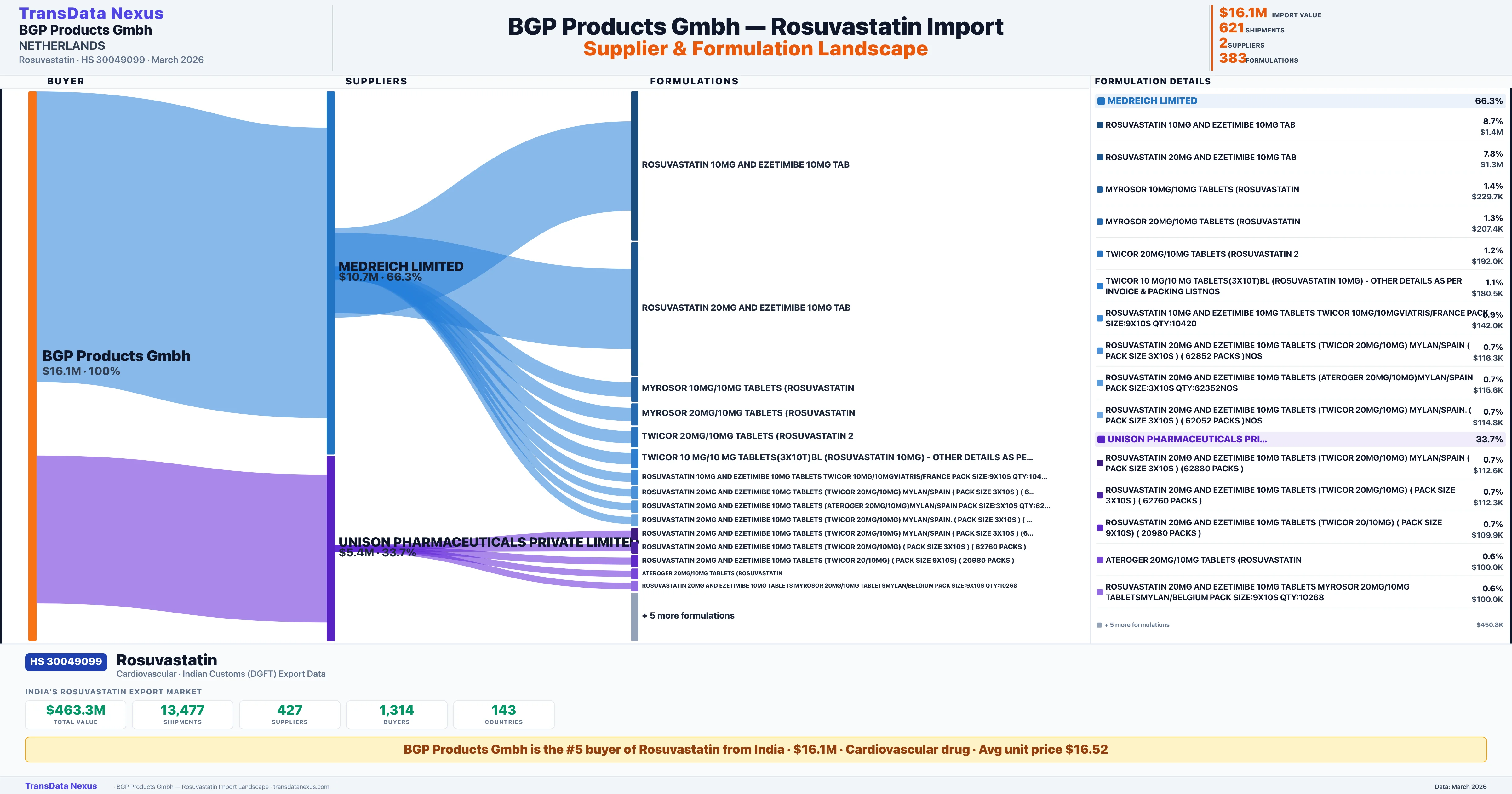Click the 1,314 Buyers stat card
This screenshot has width=1512, height=794.
[396, 714]
